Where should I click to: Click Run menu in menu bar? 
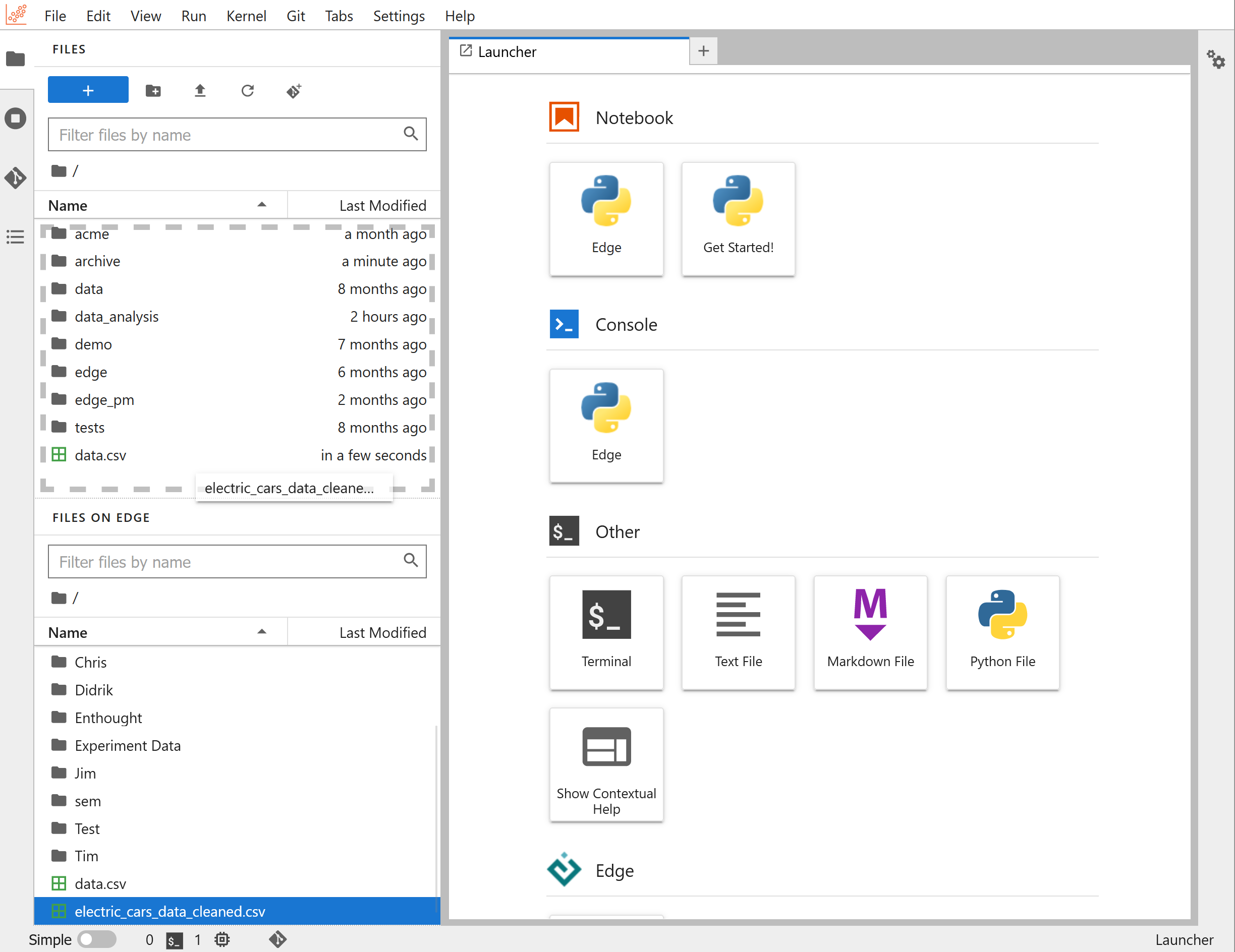[193, 15]
